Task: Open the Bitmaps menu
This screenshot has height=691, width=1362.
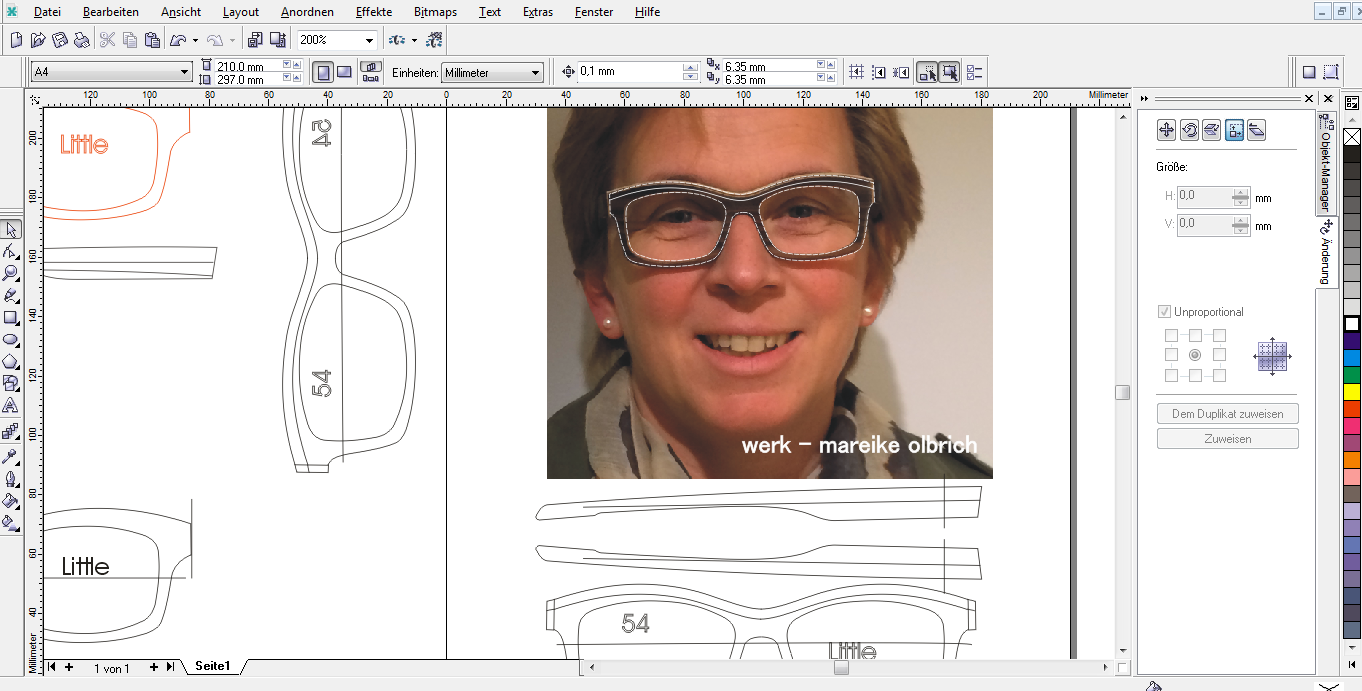Action: pos(435,12)
